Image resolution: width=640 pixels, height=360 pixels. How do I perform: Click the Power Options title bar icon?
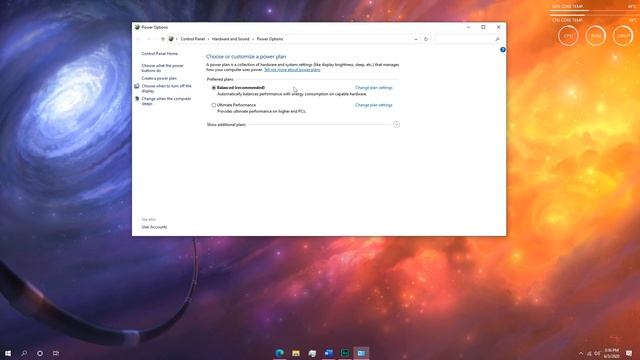point(137,27)
